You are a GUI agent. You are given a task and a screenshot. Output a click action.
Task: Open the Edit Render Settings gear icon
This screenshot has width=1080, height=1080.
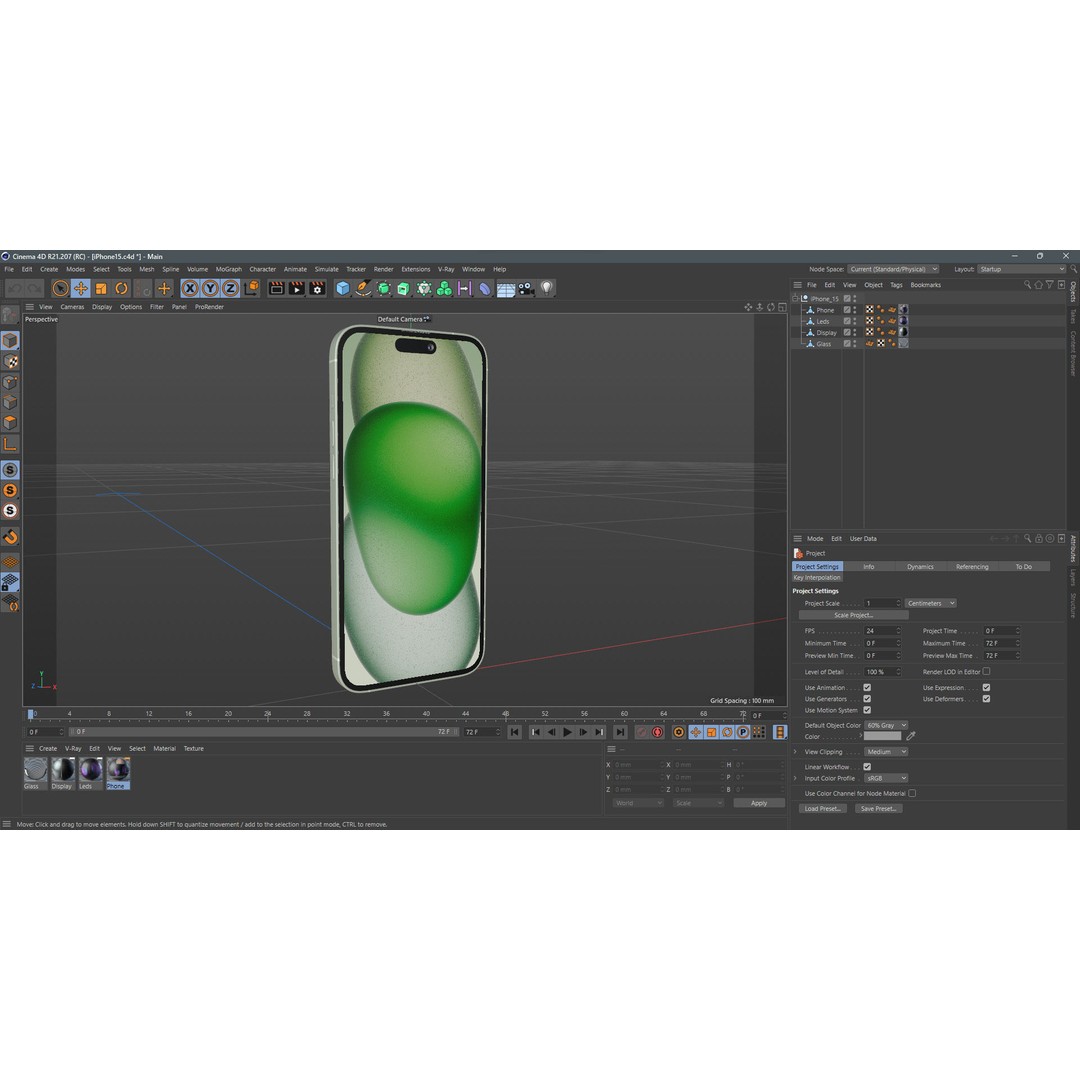(318, 289)
